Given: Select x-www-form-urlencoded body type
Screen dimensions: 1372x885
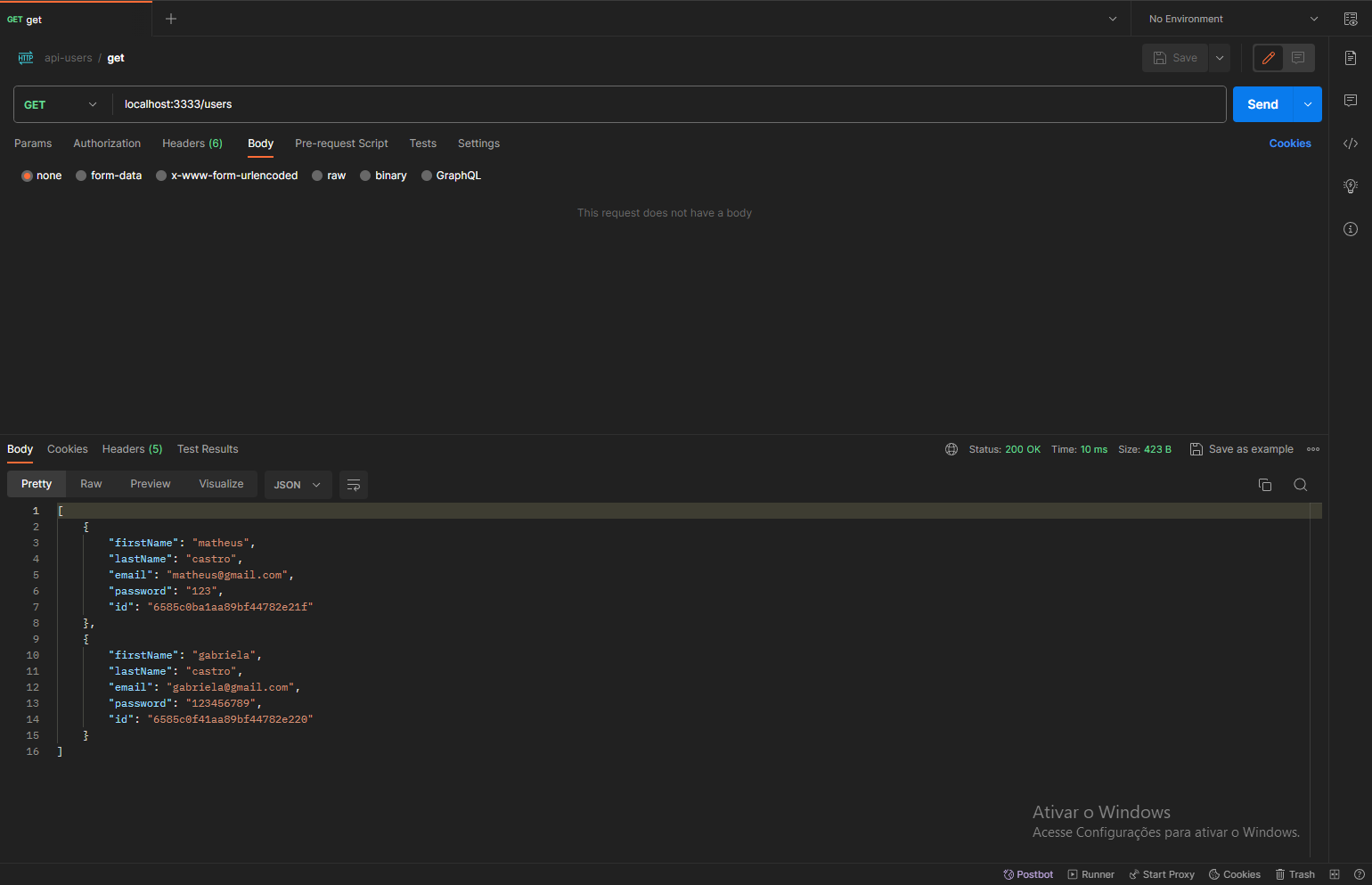Looking at the screenshot, I should tap(227, 176).
